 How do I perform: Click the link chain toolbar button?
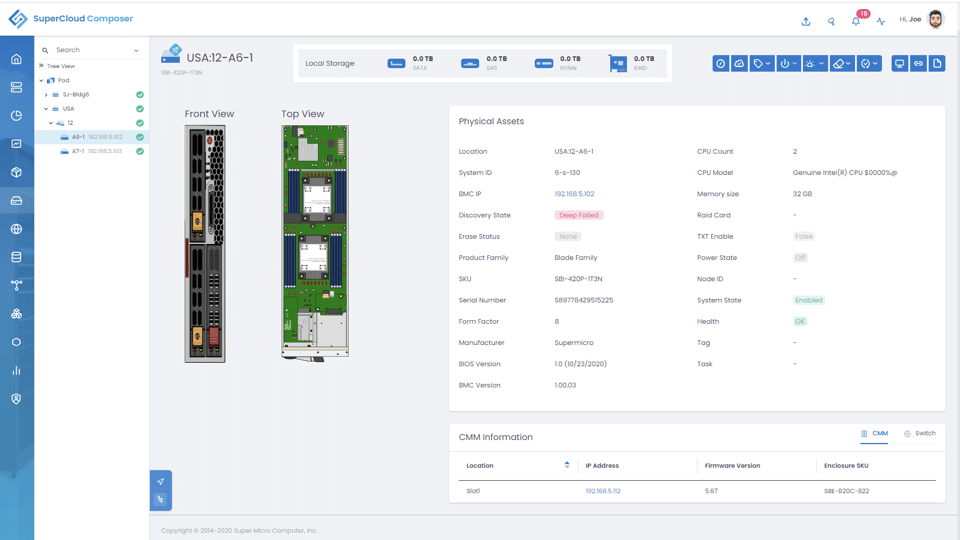click(x=918, y=64)
